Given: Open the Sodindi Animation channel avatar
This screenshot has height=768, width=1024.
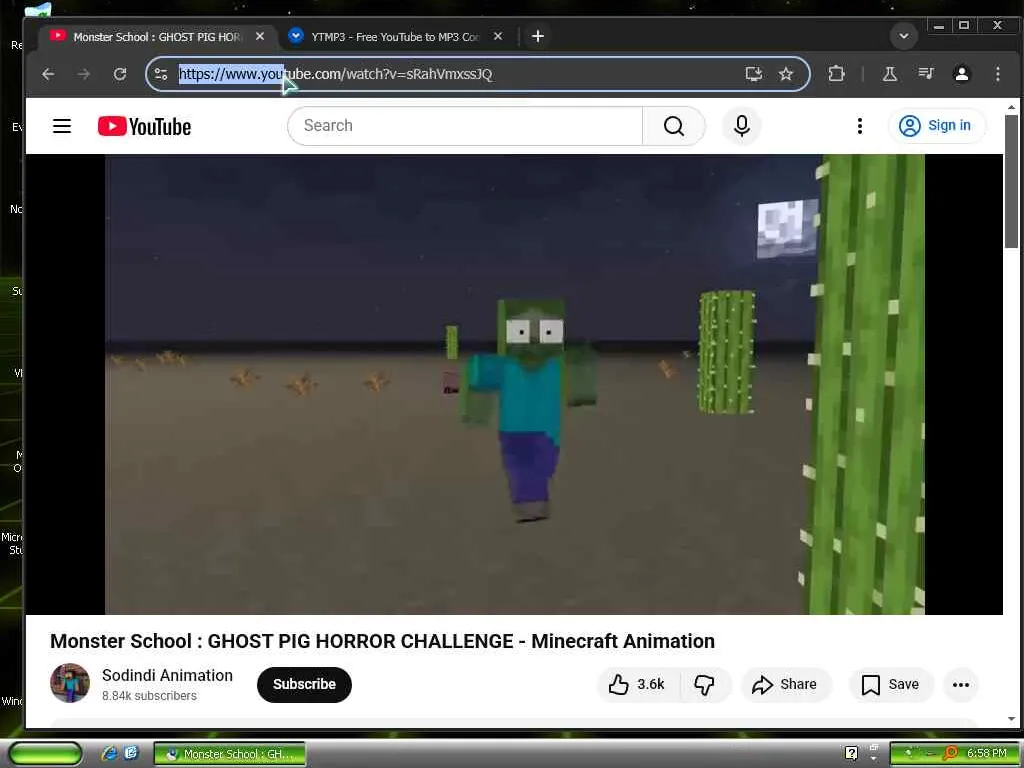Looking at the screenshot, I should [70, 683].
